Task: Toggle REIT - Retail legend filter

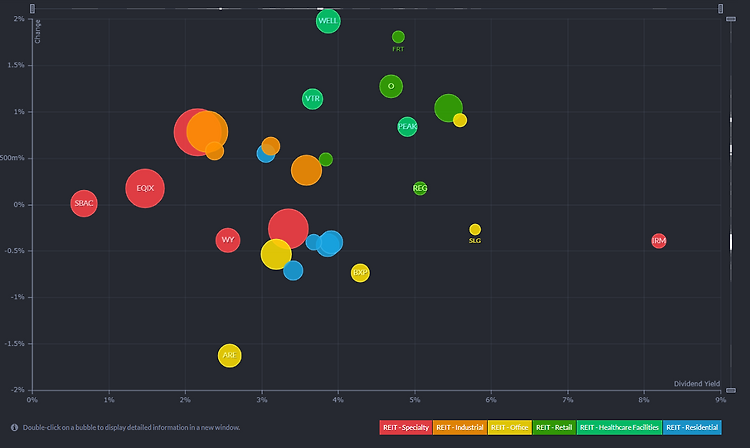Action: coord(554,427)
